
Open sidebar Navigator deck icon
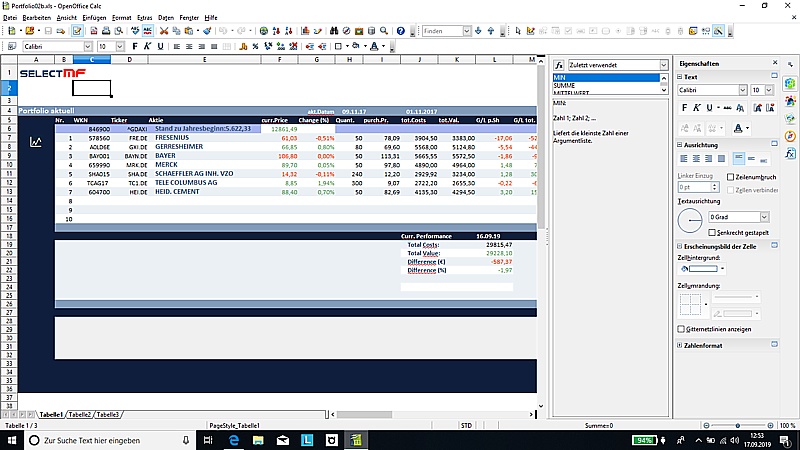coord(790,136)
